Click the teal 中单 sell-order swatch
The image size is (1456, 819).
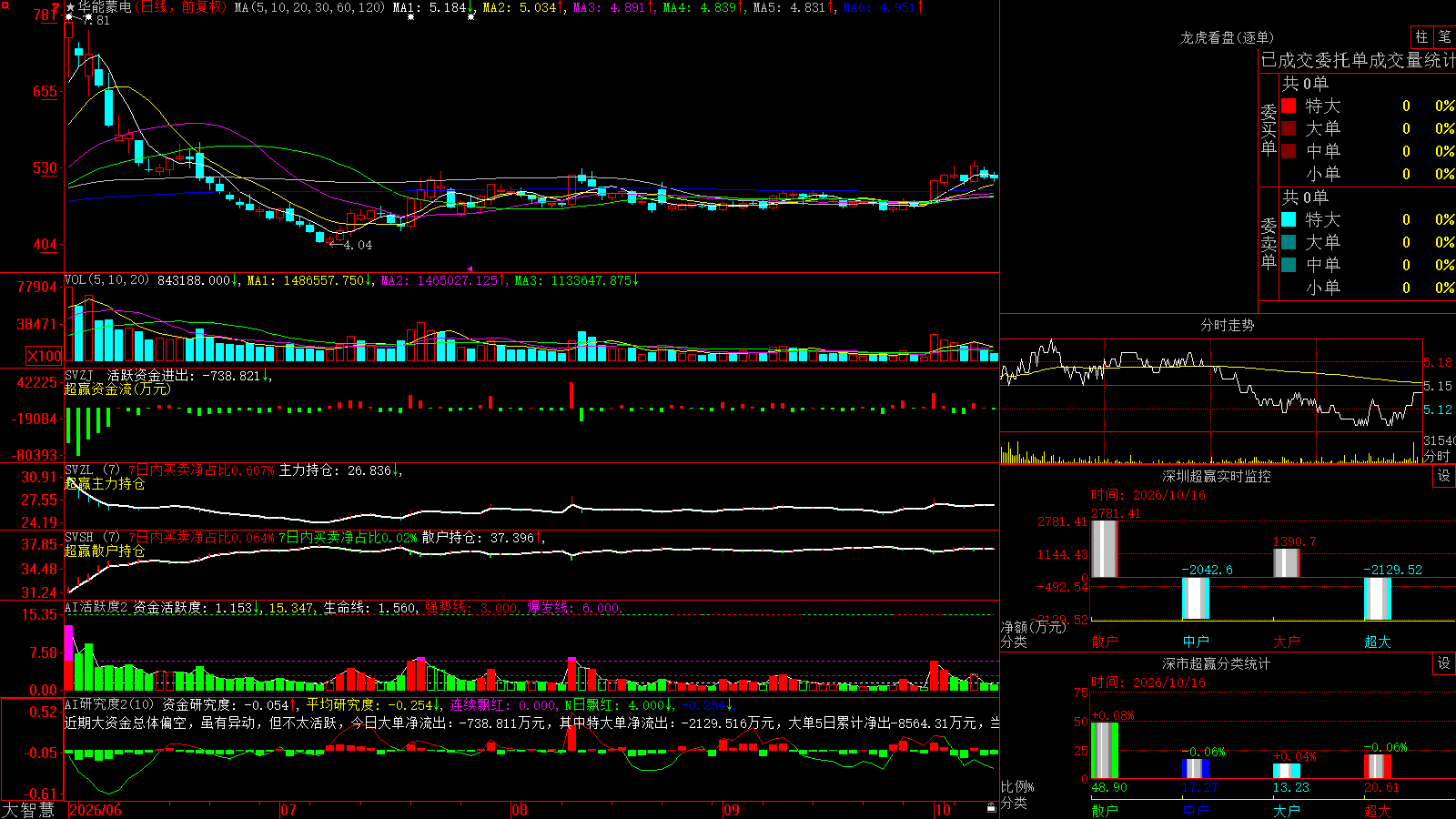pos(1289,265)
